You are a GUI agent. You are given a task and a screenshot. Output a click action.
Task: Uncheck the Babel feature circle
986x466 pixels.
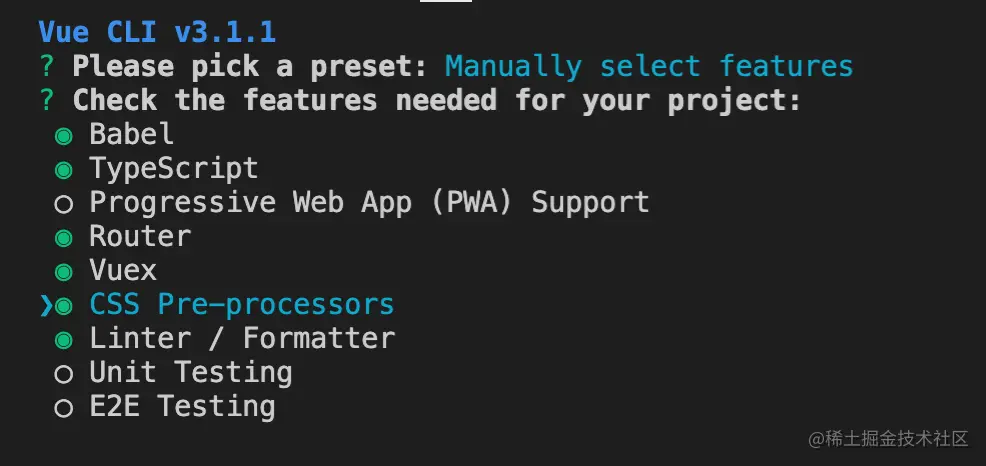coord(64,136)
